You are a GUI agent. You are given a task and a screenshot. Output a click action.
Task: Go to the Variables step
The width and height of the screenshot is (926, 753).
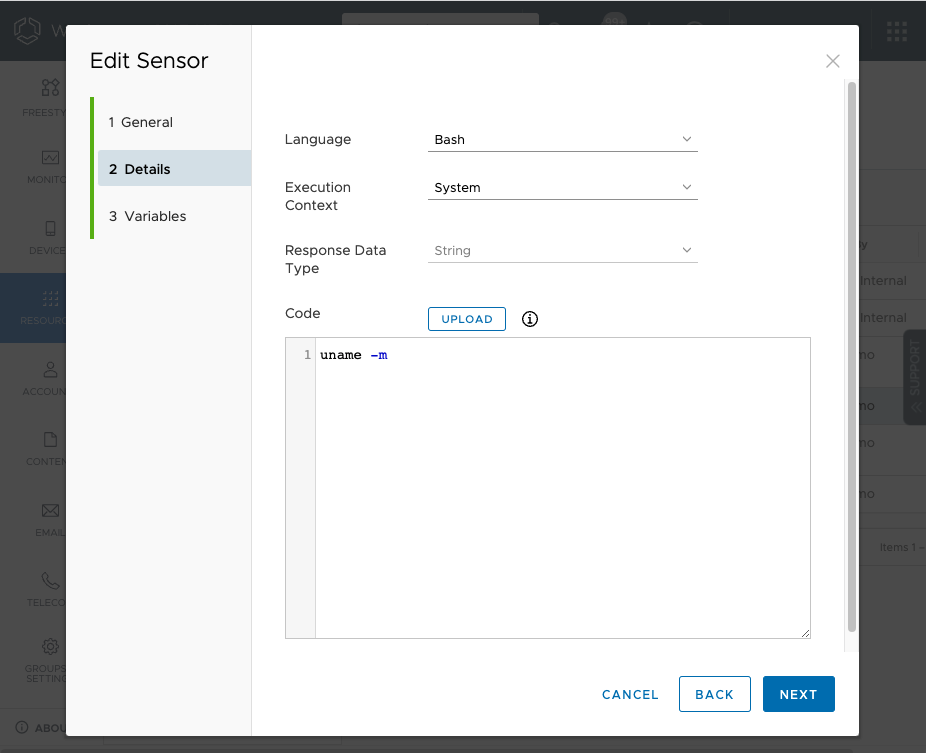click(x=147, y=216)
